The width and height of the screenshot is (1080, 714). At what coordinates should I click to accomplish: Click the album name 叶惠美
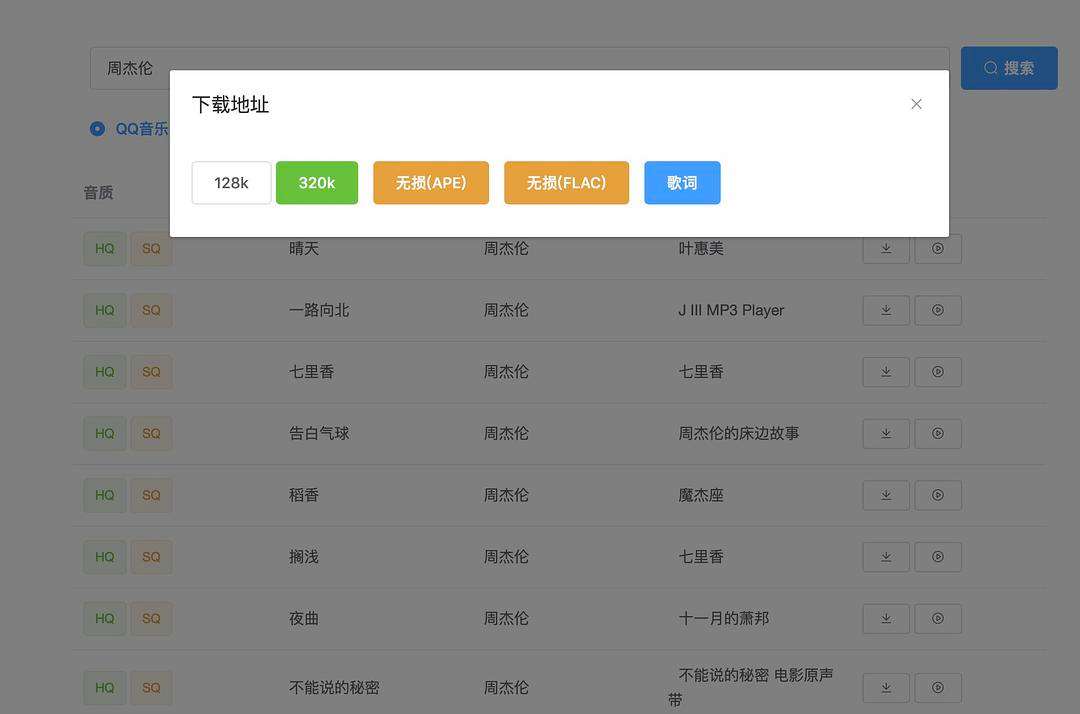700,249
